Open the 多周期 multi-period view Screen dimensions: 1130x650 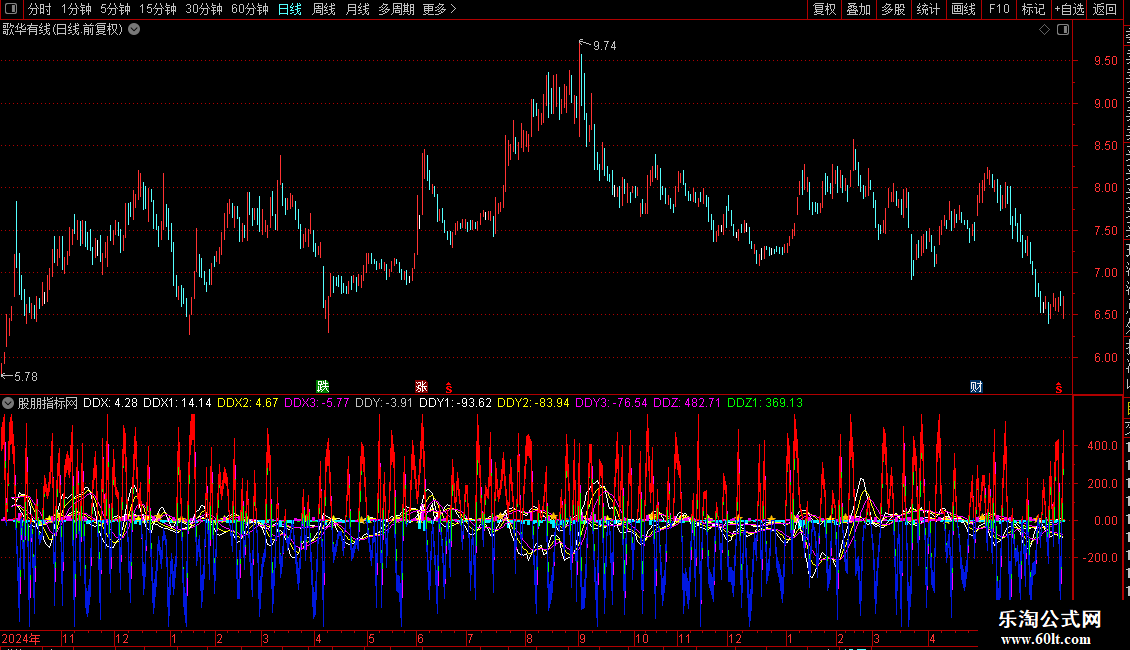[x=396, y=9]
